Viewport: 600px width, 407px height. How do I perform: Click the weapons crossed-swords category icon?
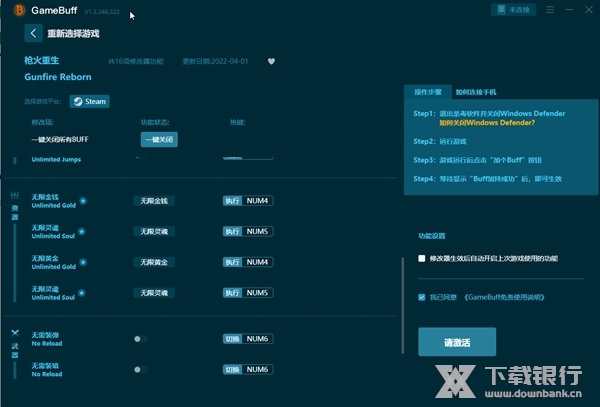click(15, 334)
